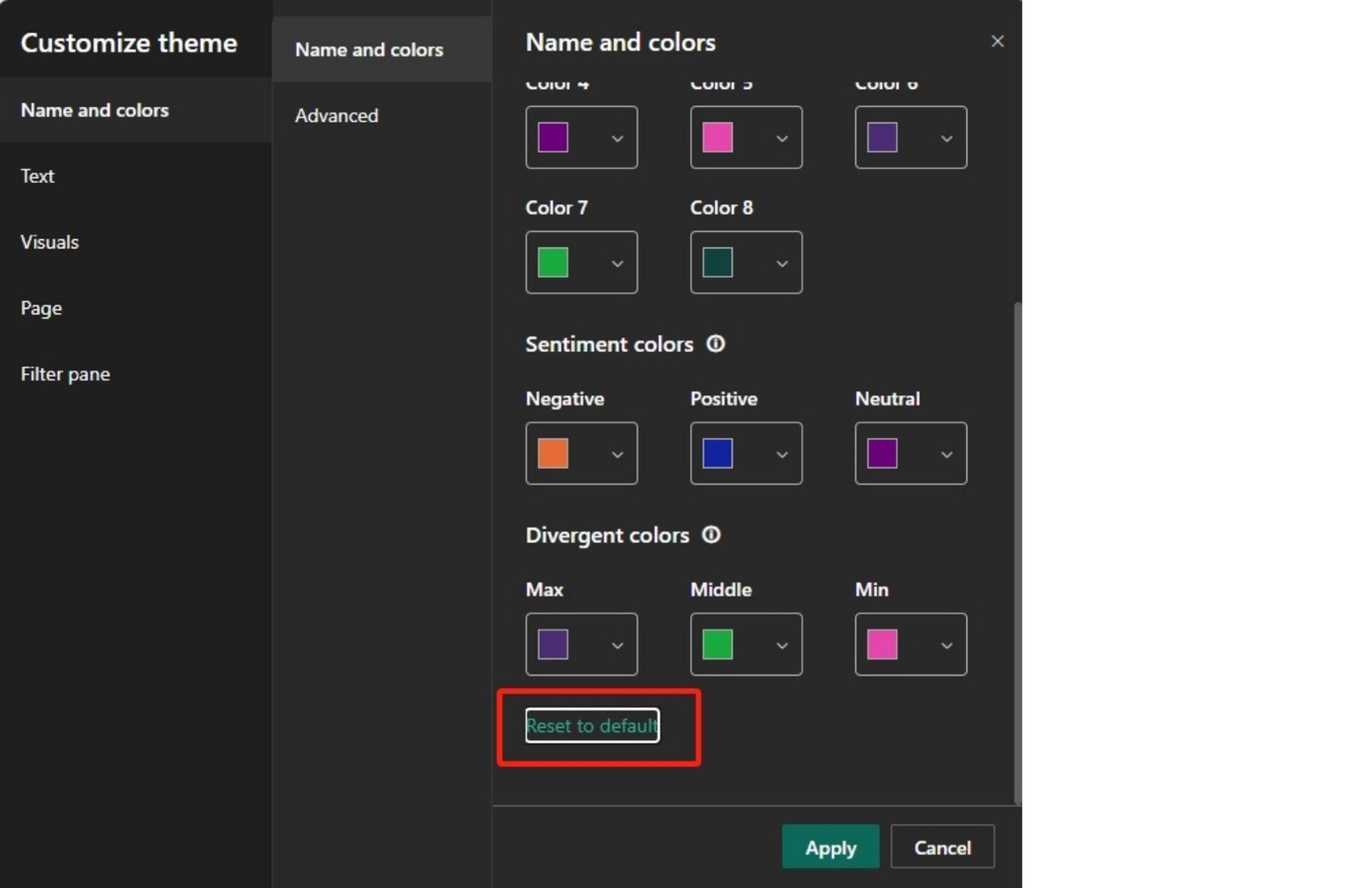This screenshot has height=888, width=1372.
Task: Click the purple Neutral color swatch
Action: point(882,453)
